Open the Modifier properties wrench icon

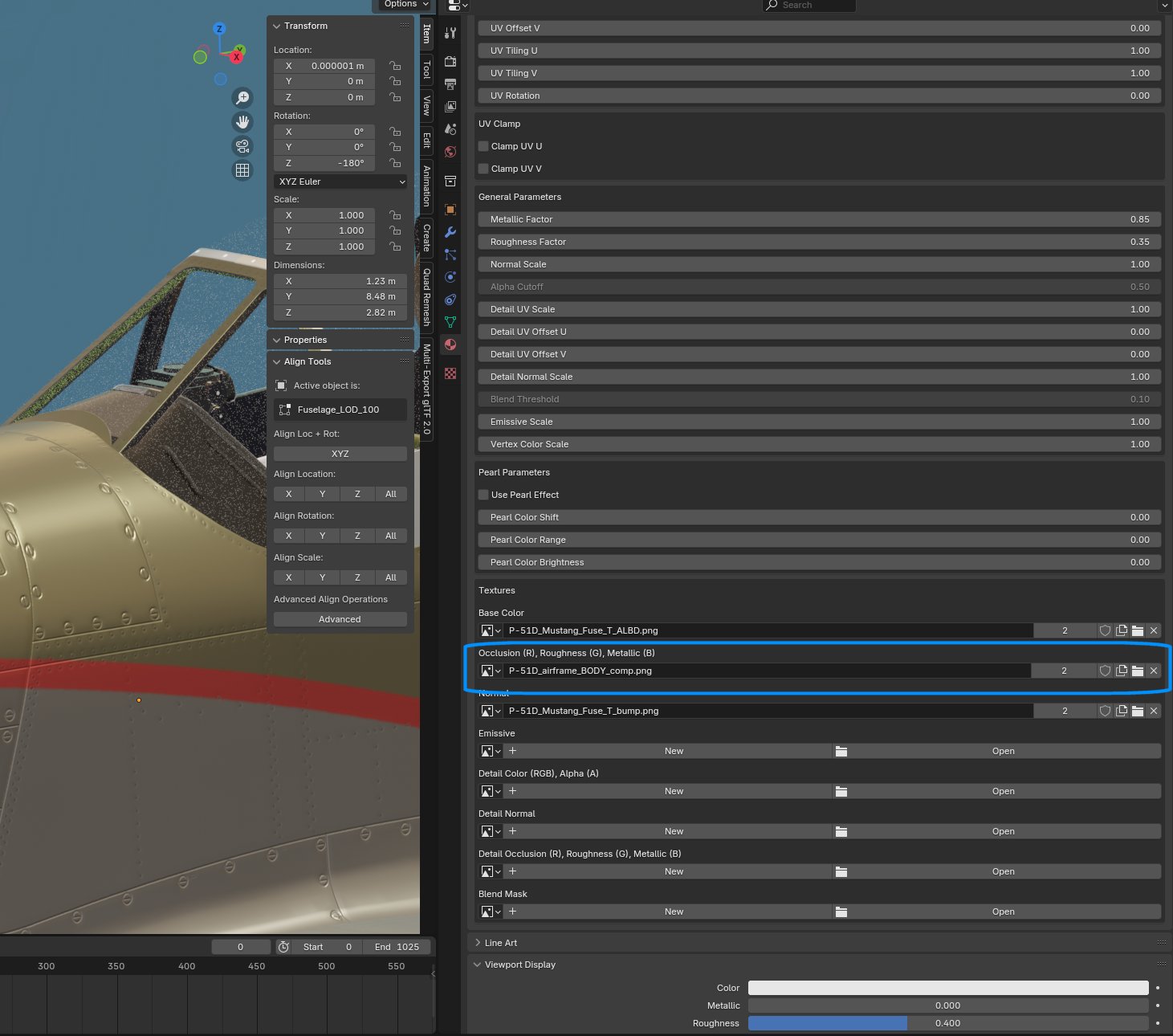pyautogui.click(x=450, y=232)
